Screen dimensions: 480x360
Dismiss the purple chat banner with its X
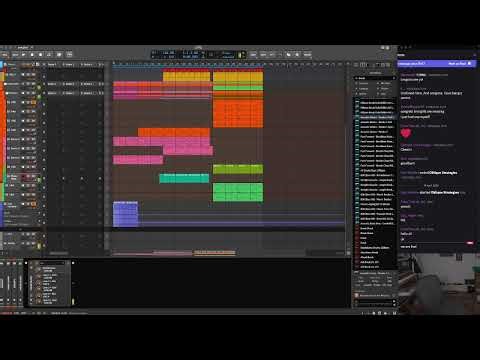click(470, 63)
